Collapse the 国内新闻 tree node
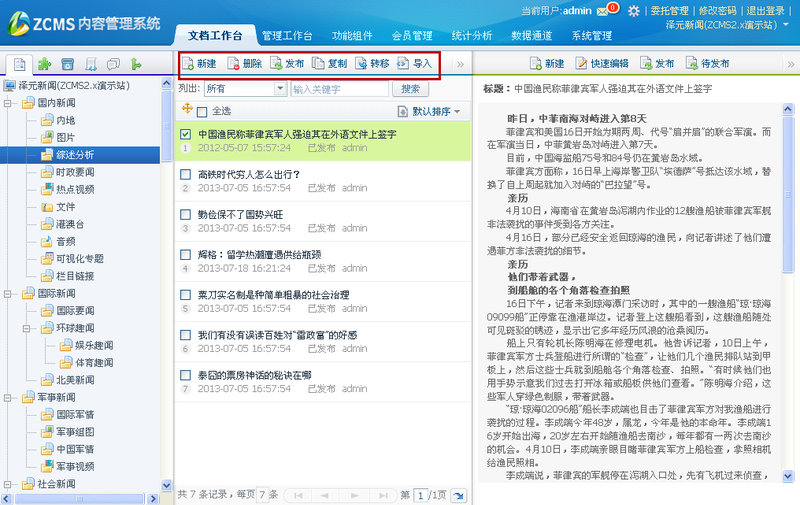 [x=10, y=103]
